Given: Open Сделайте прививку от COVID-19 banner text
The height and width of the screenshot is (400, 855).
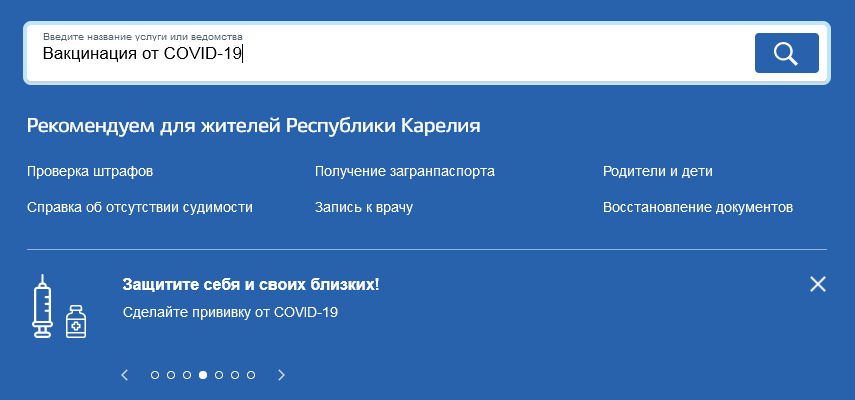Looking at the screenshot, I should (x=230, y=313).
